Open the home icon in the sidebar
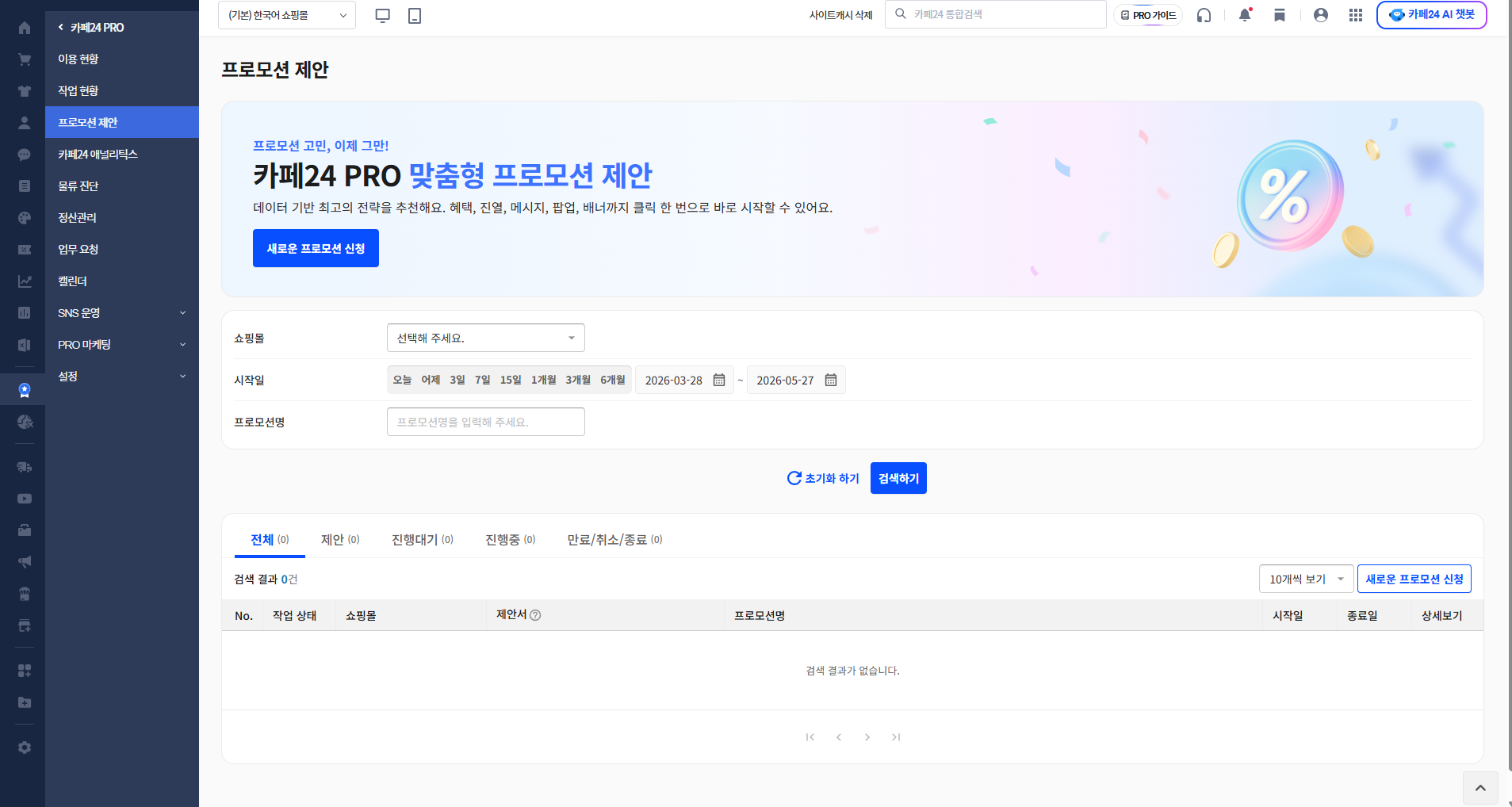Image resolution: width=1512 pixels, height=807 pixels. (25, 28)
